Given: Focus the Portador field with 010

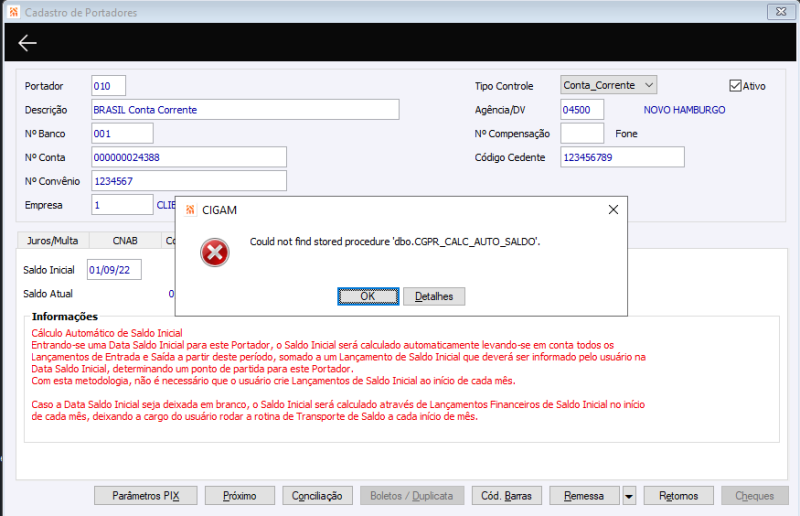Looking at the screenshot, I should coord(108,86).
